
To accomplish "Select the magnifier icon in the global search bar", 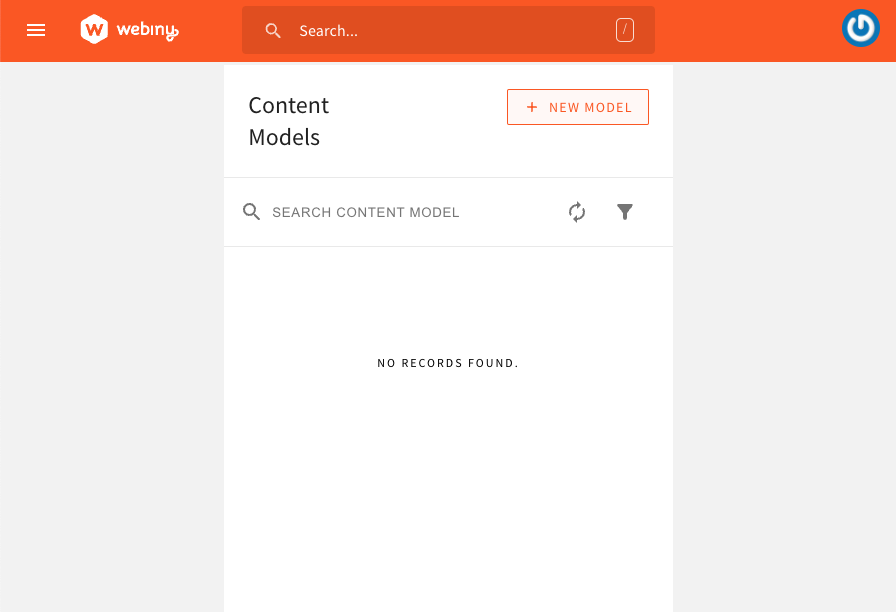I will tap(273, 30).
